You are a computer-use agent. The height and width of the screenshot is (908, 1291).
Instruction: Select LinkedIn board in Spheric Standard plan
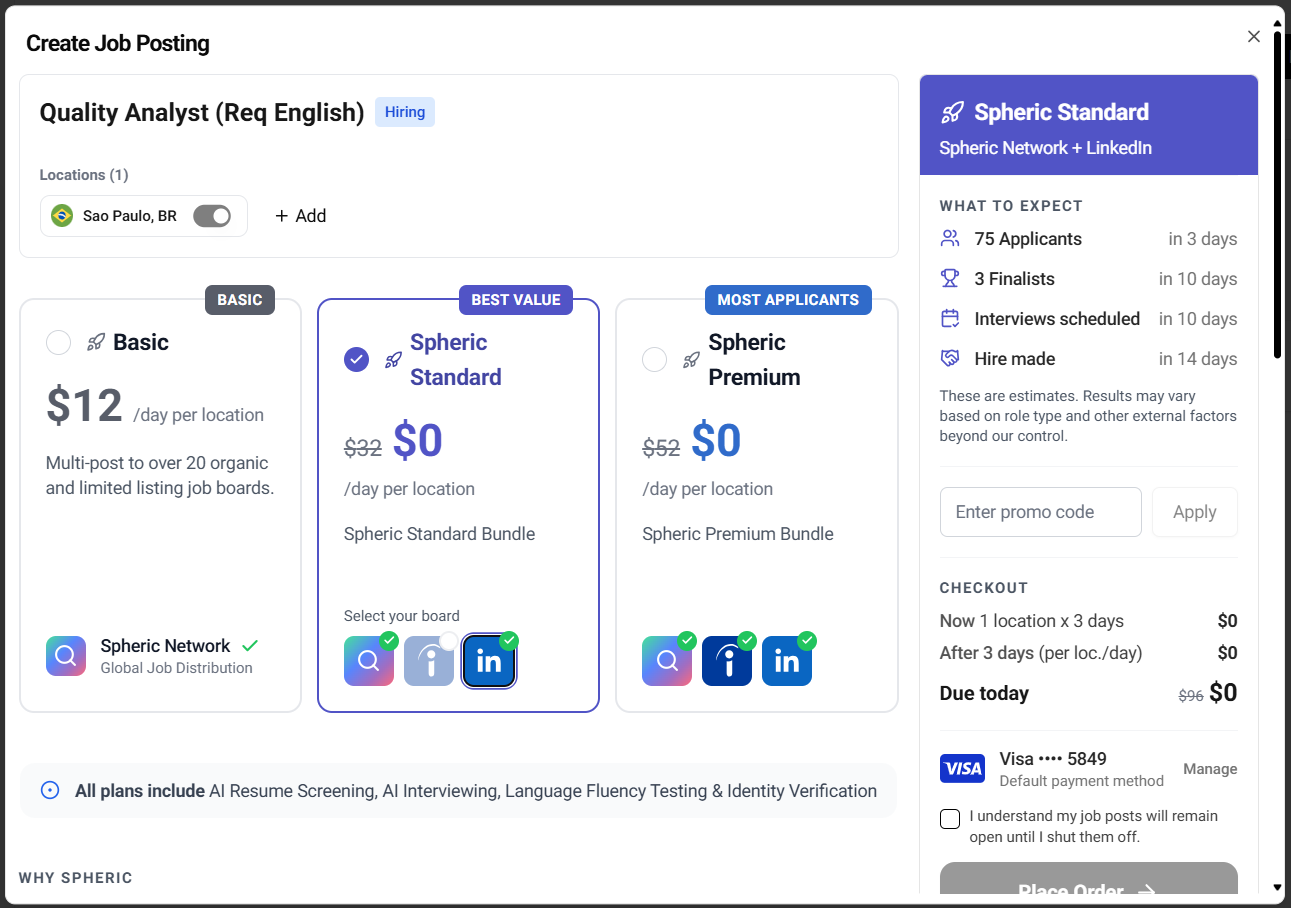tap(489, 661)
